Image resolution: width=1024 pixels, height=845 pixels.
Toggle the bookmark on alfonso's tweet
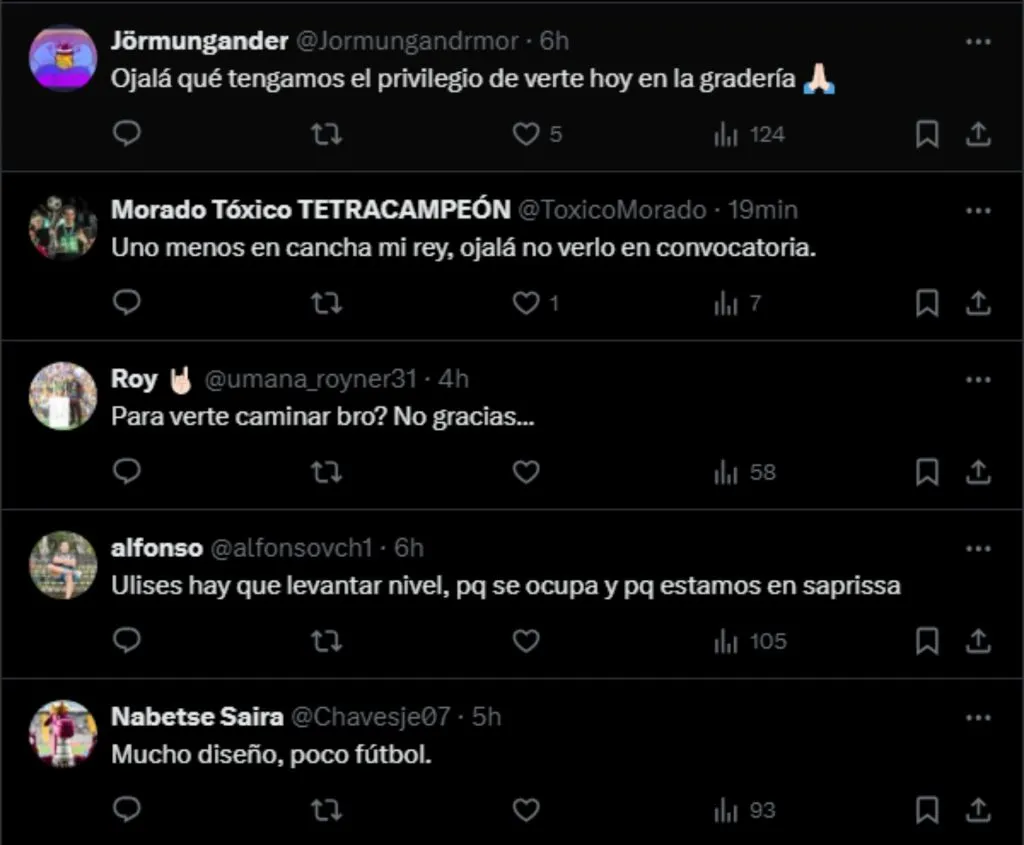pyautogui.click(x=928, y=641)
